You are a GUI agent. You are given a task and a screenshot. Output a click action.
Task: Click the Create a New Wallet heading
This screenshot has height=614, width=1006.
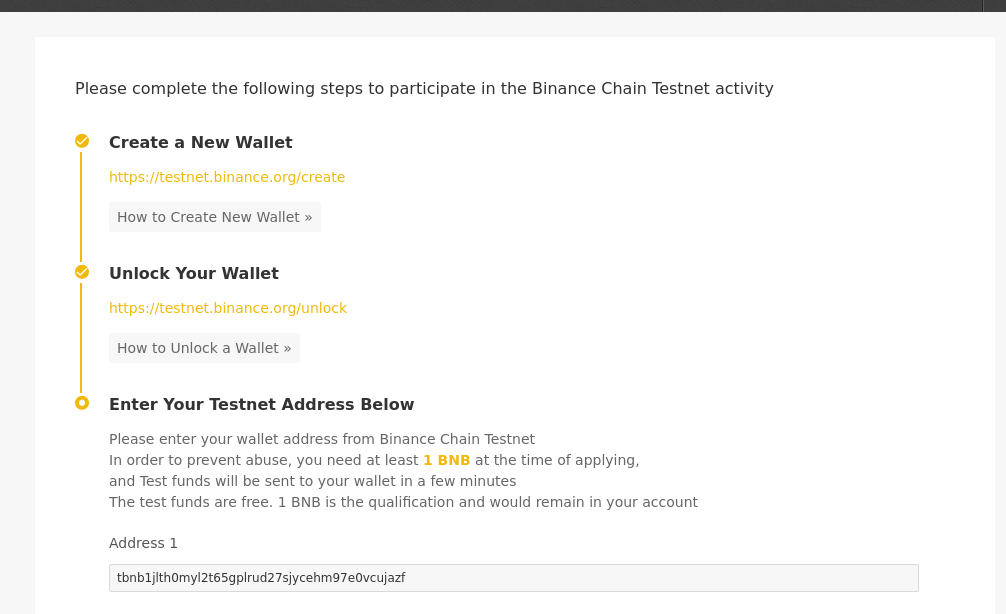click(x=200, y=142)
